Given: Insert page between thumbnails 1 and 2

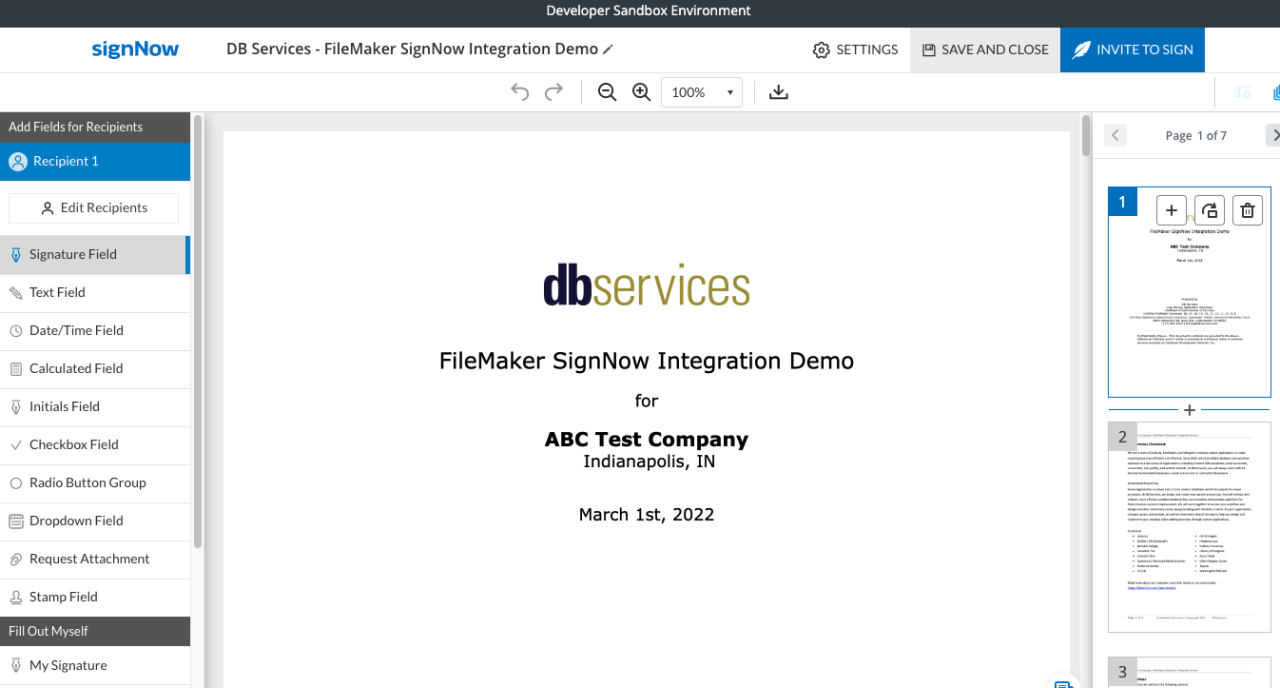Looking at the screenshot, I should point(1189,410).
